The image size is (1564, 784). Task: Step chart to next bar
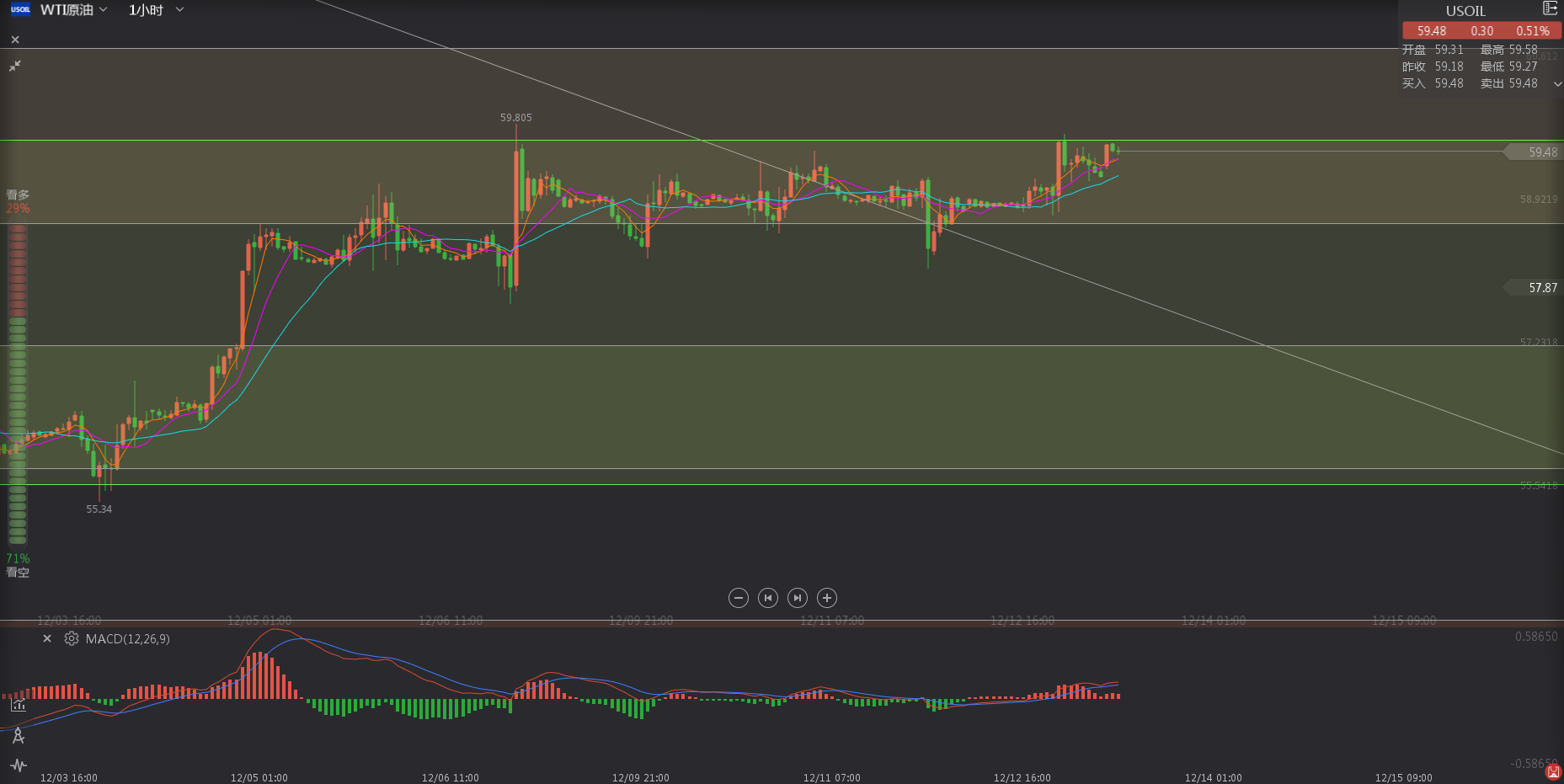[797, 598]
